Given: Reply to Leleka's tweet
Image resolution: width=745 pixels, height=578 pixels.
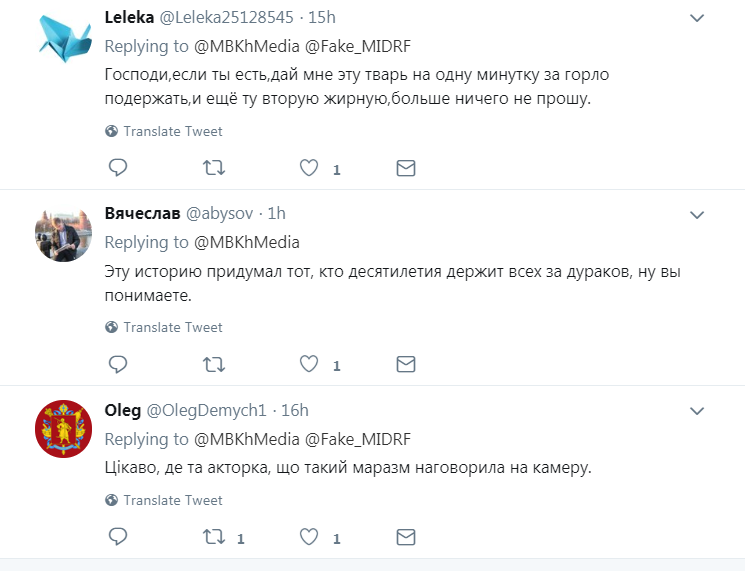Looking at the screenshot, I should click(x=118, y=168).
